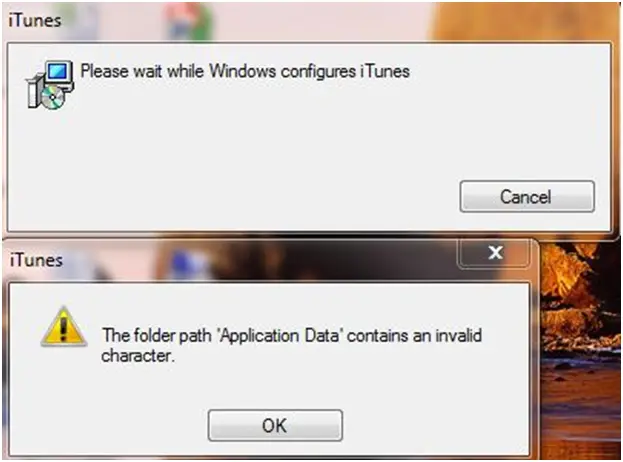This screenshot has height=462, width=623.
Task: Click 'Please wait while Windows configures iTunes' text
Action: [x=245, y=72]
